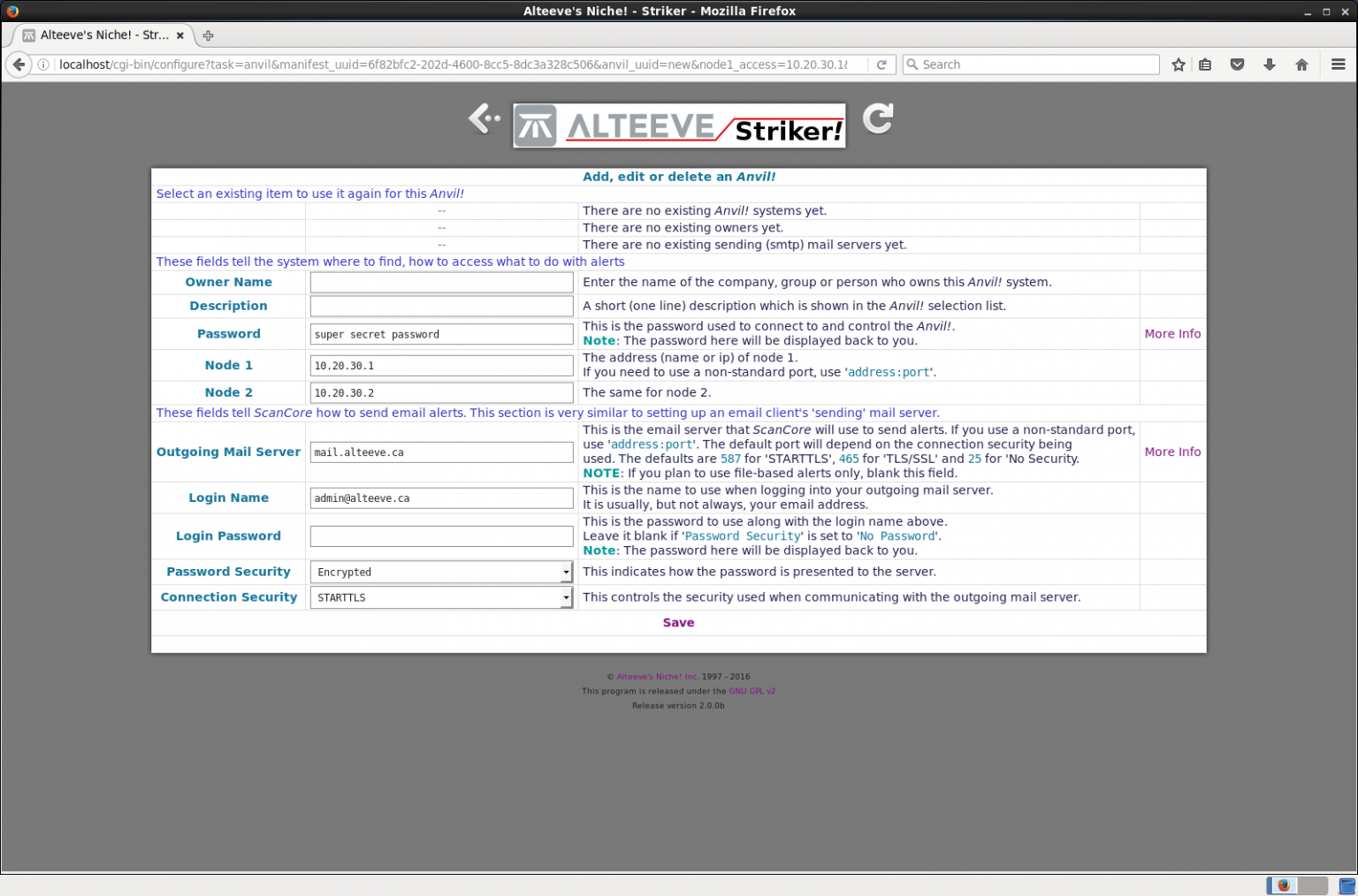
Task: Bookmark this page with the star icon
Action: [x=1178, y=65]
